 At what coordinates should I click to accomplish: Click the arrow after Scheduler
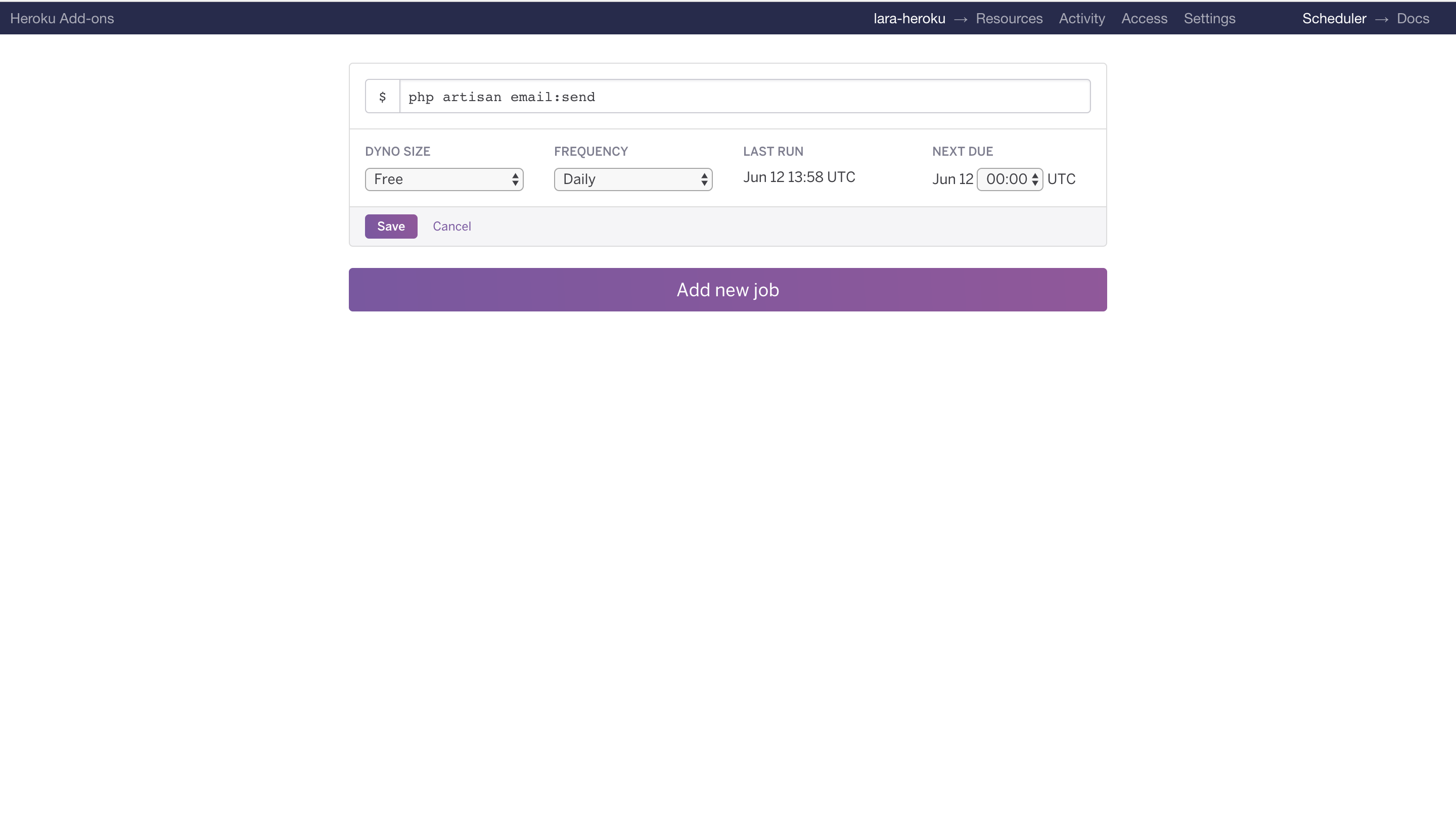tap(1381, 19)
